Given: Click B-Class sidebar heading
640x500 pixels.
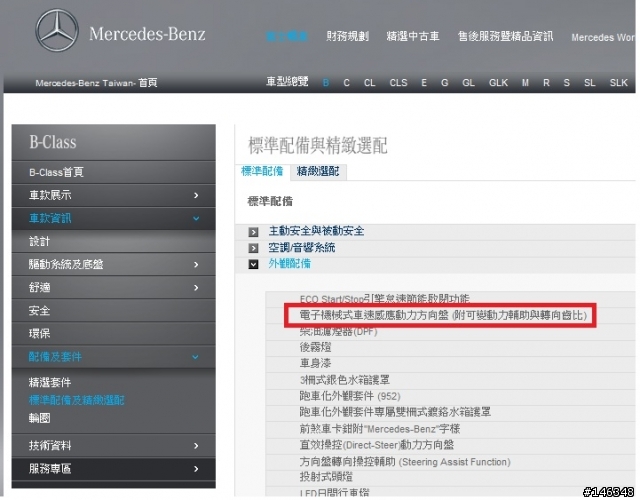Looking at the screenshot, I should click(53, 142).
